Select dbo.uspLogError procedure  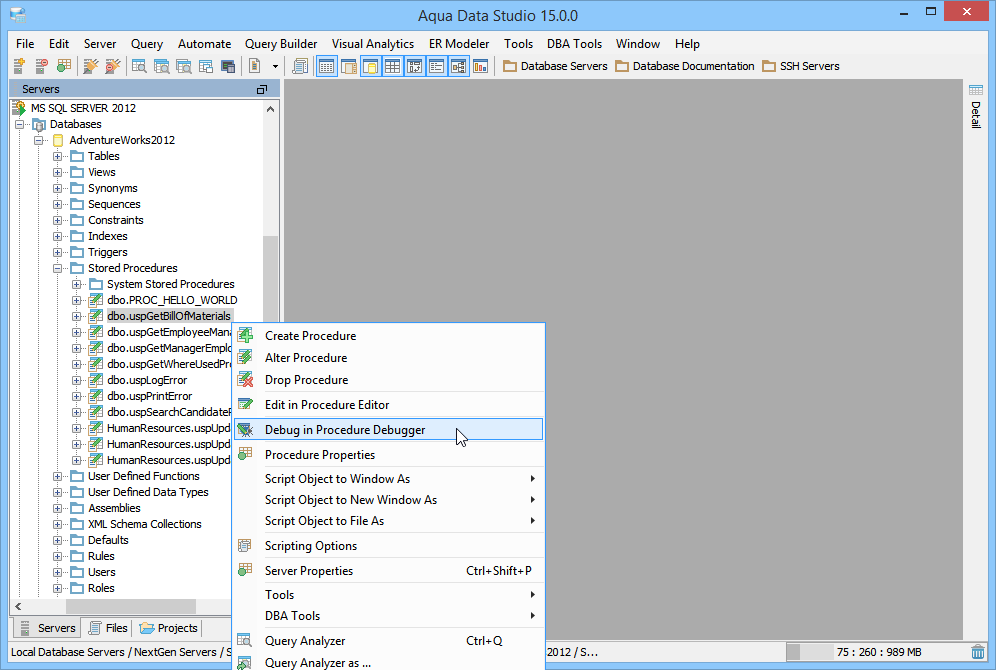147,380
